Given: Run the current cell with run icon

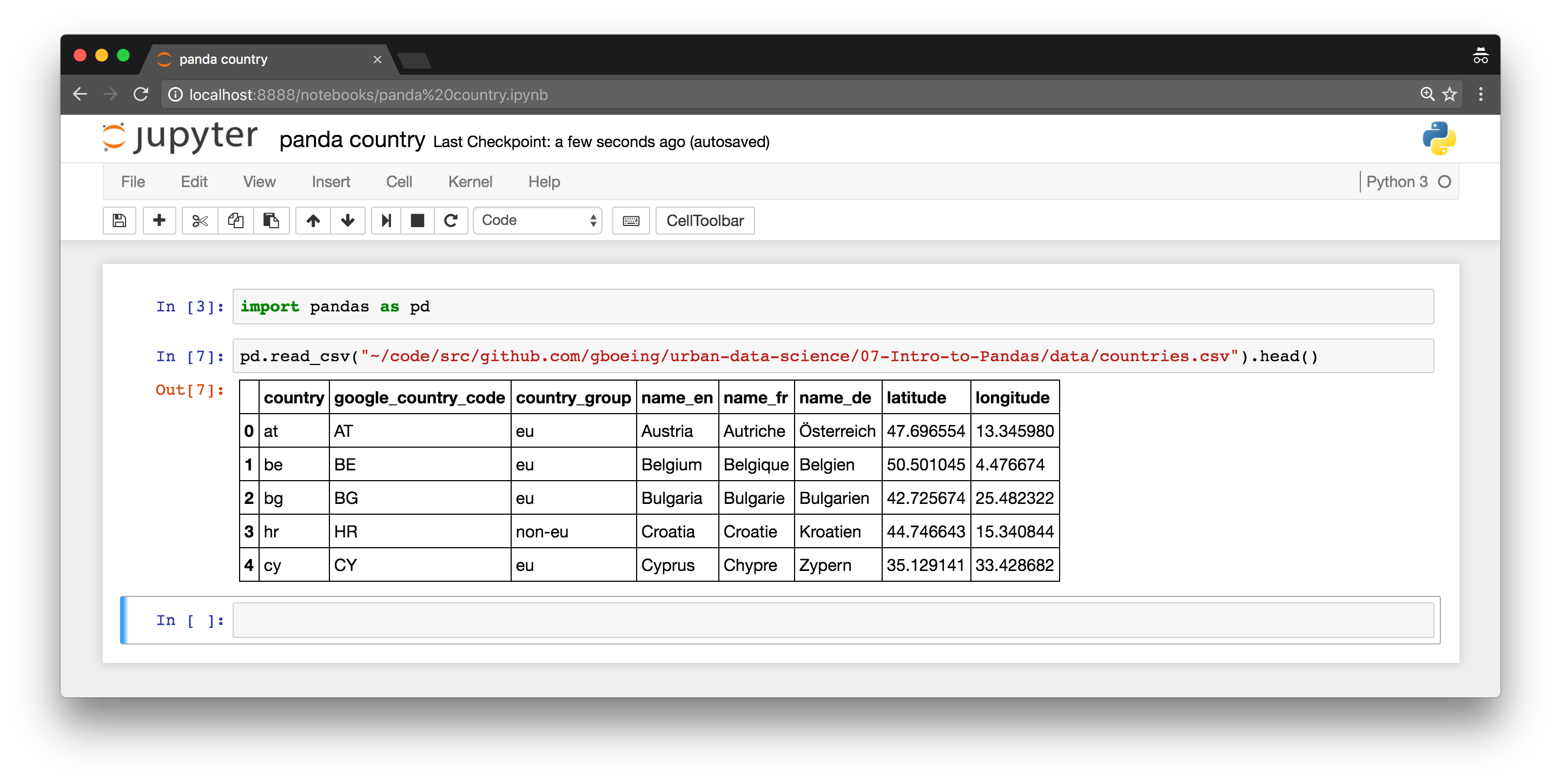Looking at the screenshot, I should (x=386, y=221).
